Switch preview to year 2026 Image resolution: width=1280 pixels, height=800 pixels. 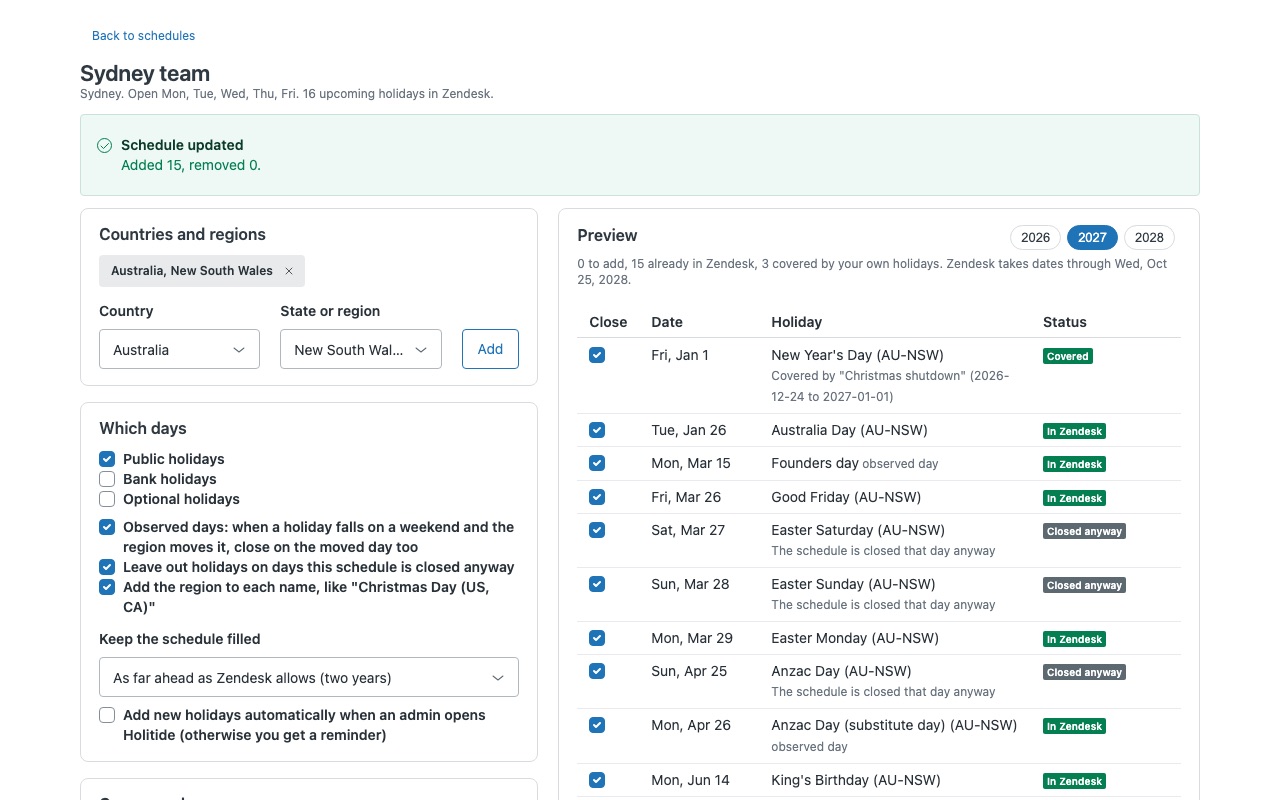(1035, 237)
